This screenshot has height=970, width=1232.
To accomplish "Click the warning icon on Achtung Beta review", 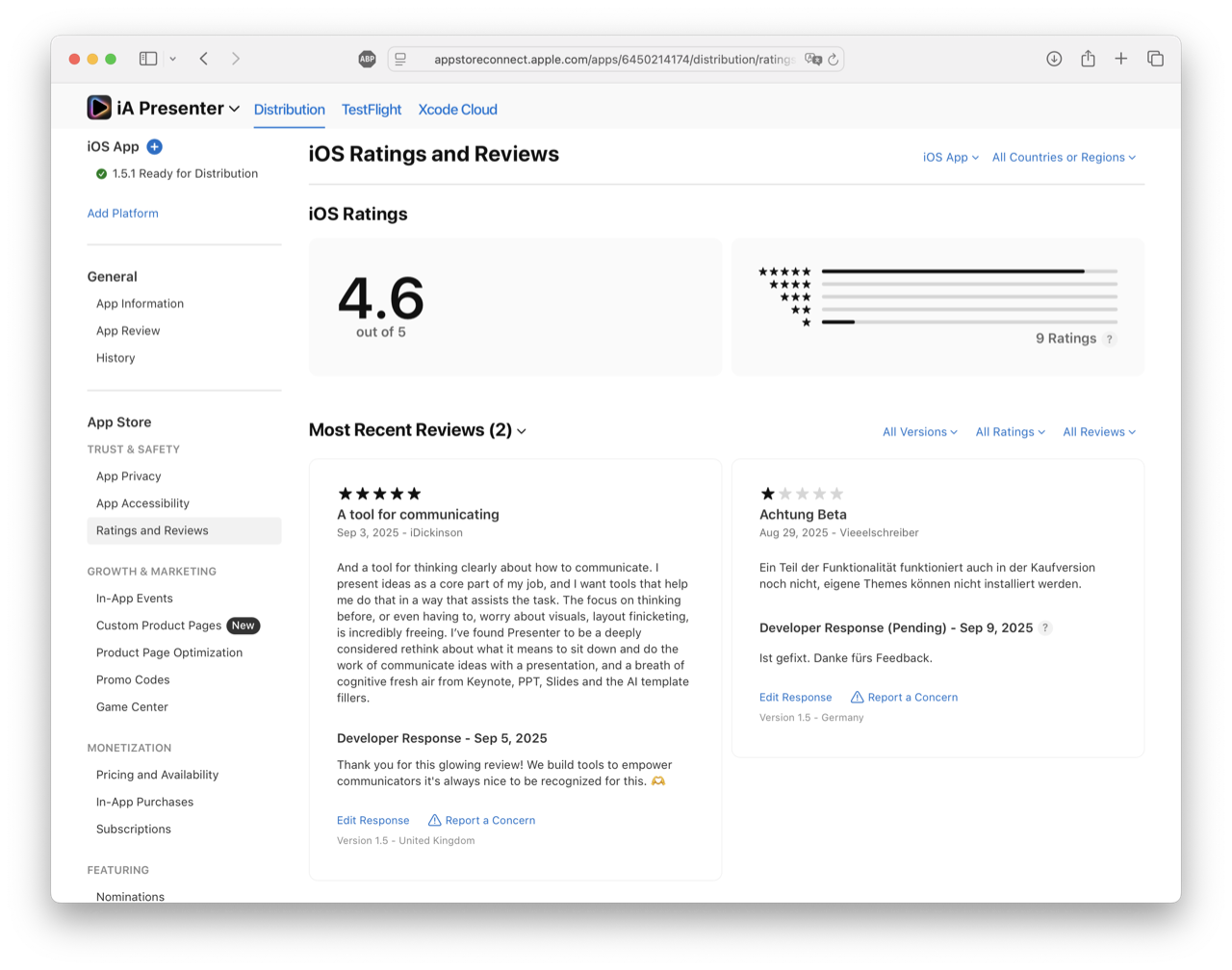I will [x=857, y=697].
